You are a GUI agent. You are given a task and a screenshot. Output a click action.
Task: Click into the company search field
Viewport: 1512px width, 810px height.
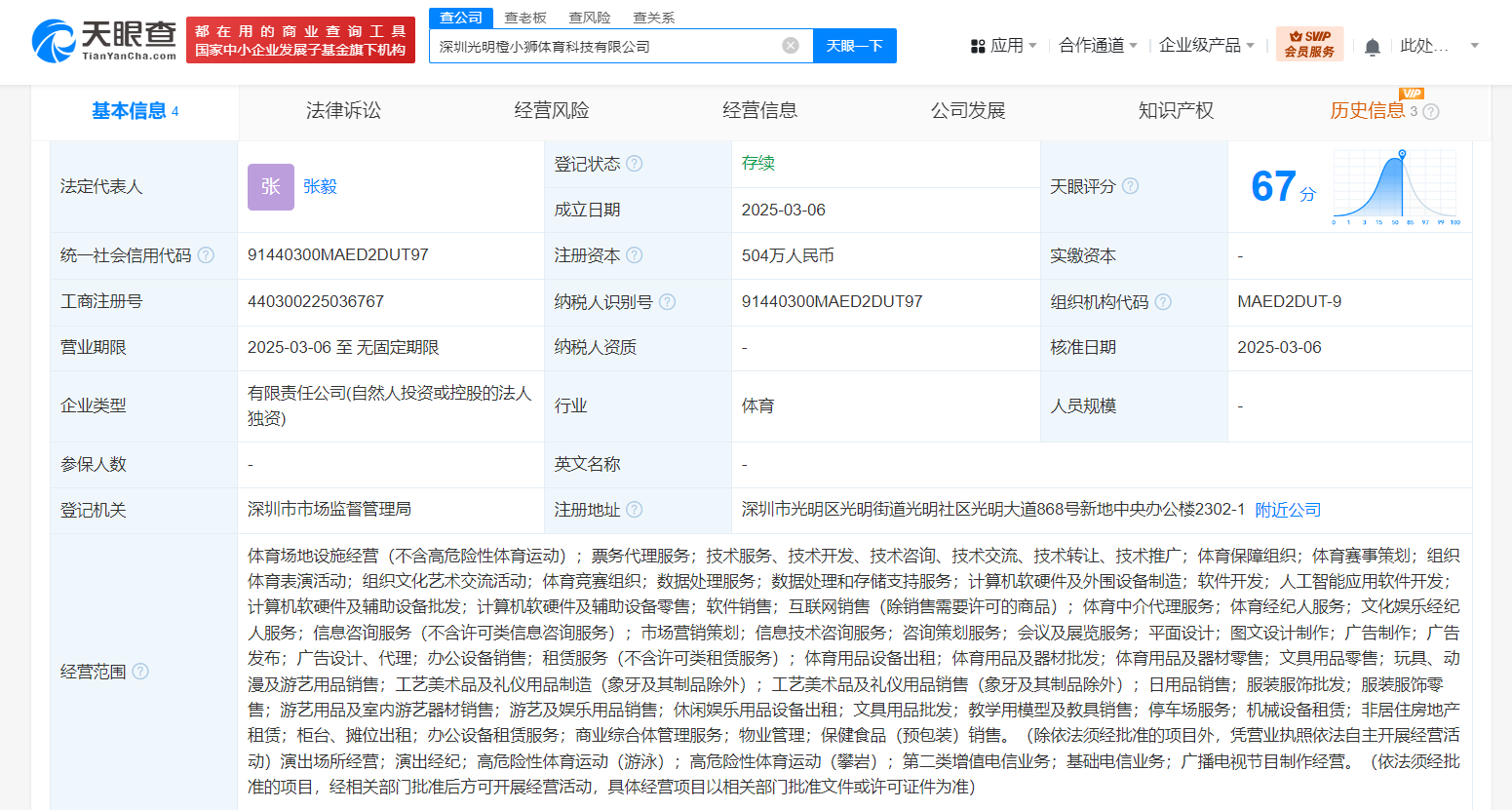[604, 46]
